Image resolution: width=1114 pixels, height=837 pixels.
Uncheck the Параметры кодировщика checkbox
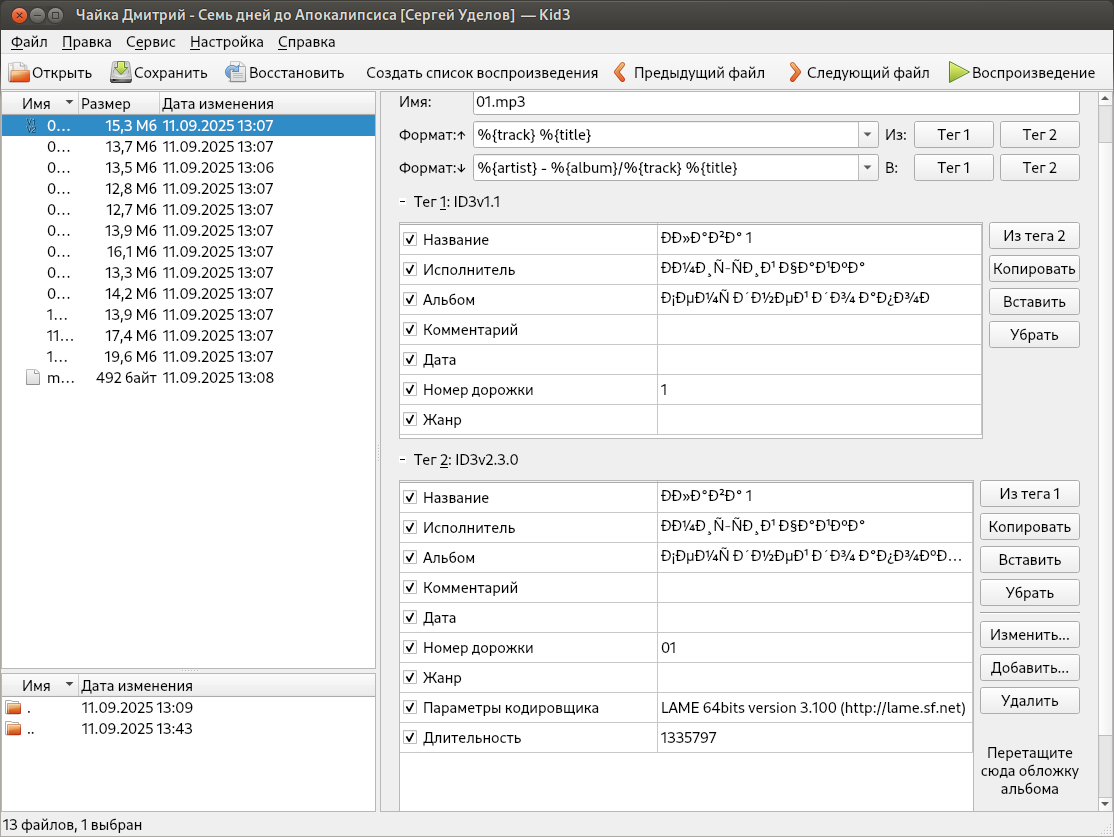coord(410,708)
